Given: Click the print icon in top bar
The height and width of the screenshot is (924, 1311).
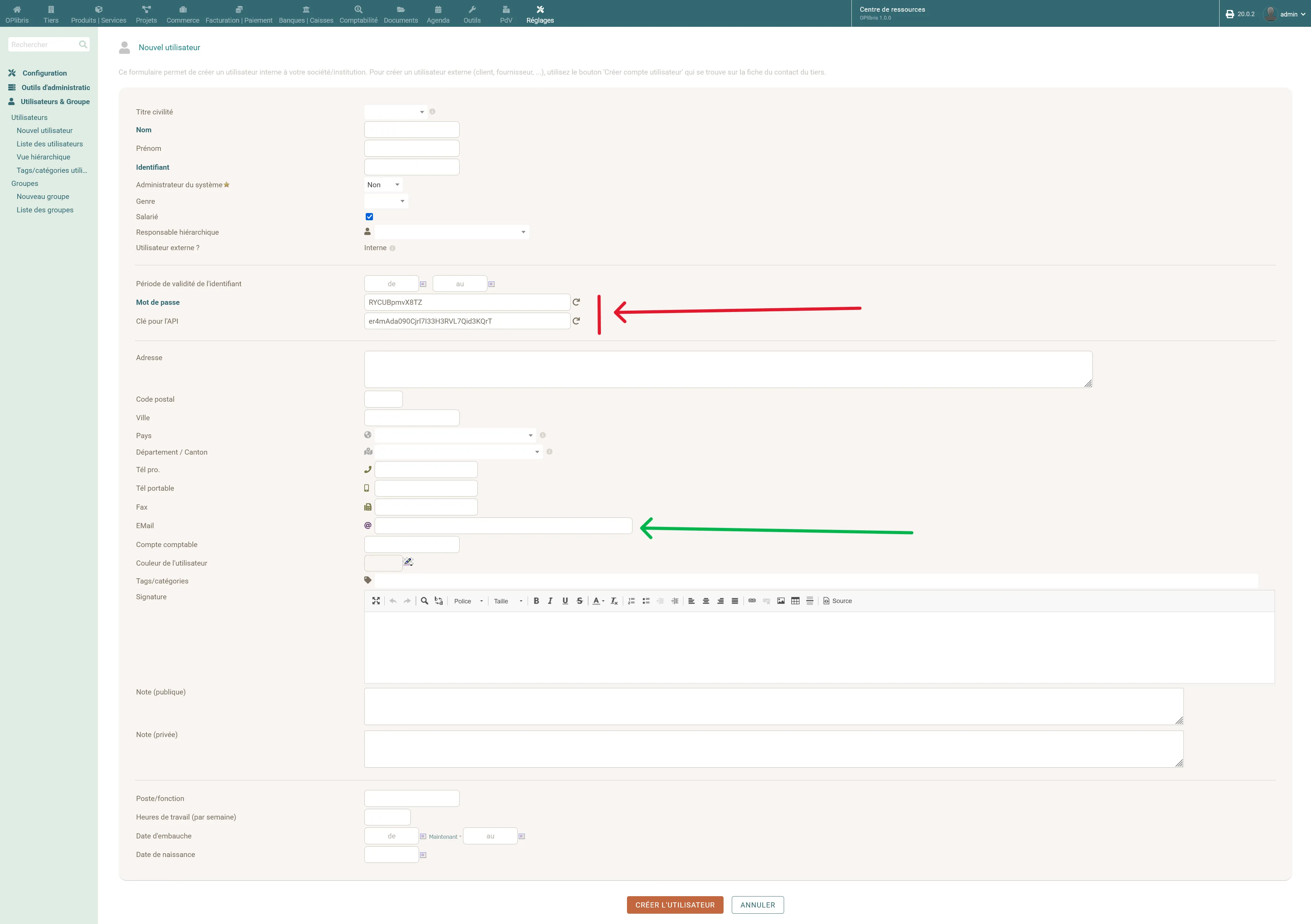Looking at the screenshot, I should pos(1230,14).
